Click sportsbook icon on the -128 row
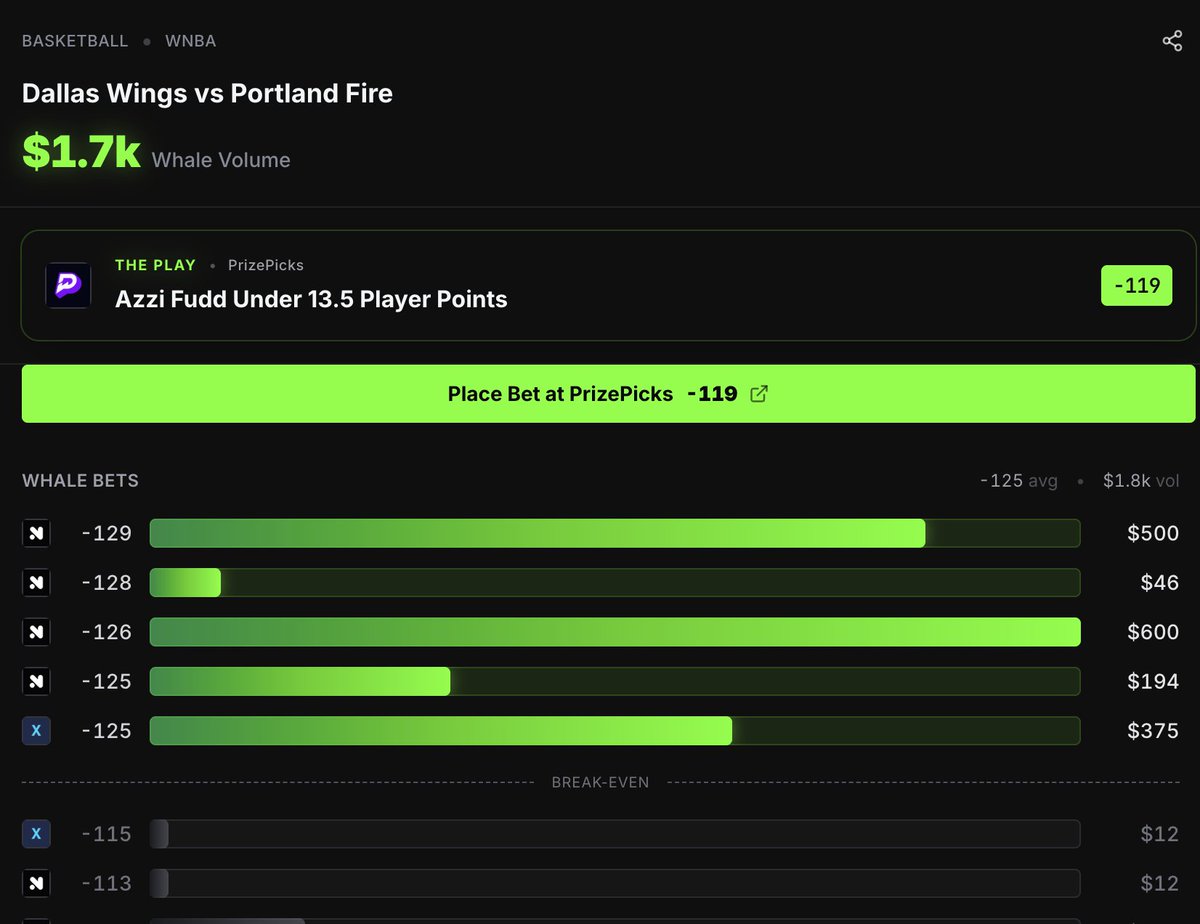This screenshot has height=924, width=1200. pyautogui.click(x=36, y=582)
